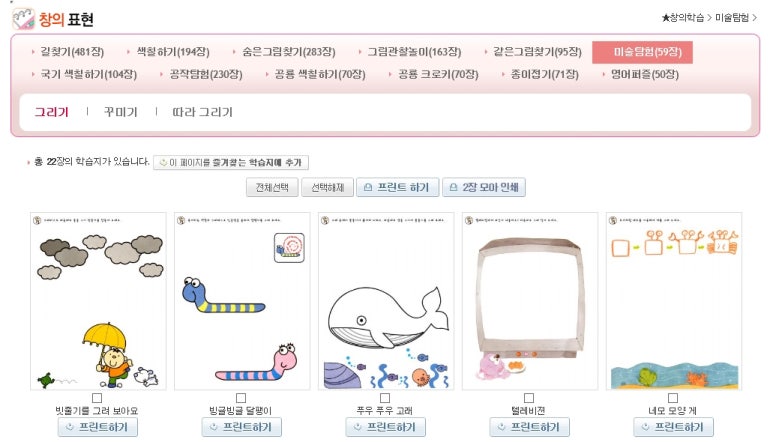Click print icon under 빗줄기를 그려 보아요
This screenshot has height=442, width=773.
tap(70, 427)
